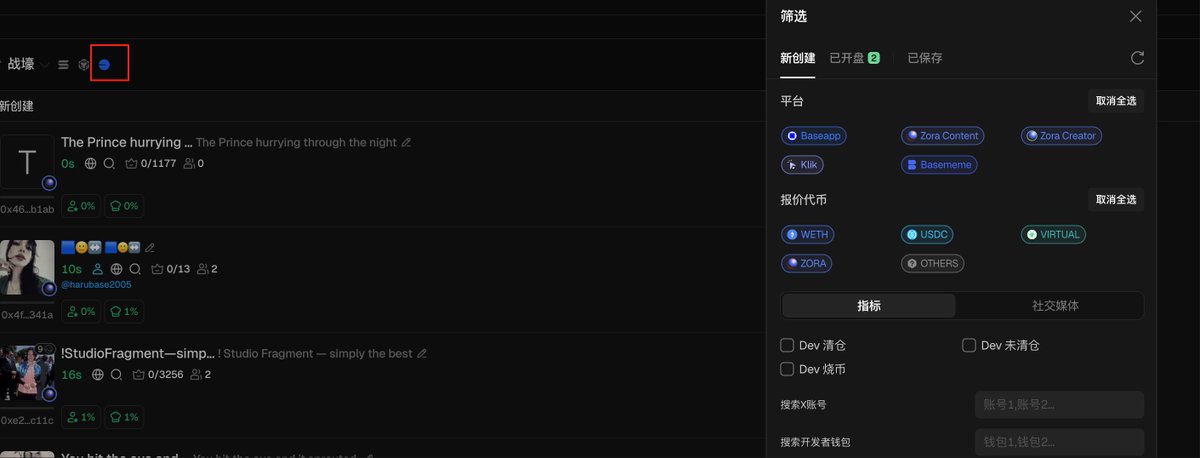Check the Dev 烧币 checkbox
1200x458 pixels.
(x=787, y=369)
